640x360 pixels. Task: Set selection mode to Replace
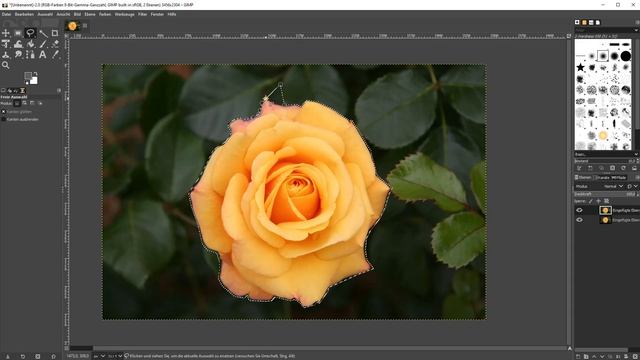(17, 103)
